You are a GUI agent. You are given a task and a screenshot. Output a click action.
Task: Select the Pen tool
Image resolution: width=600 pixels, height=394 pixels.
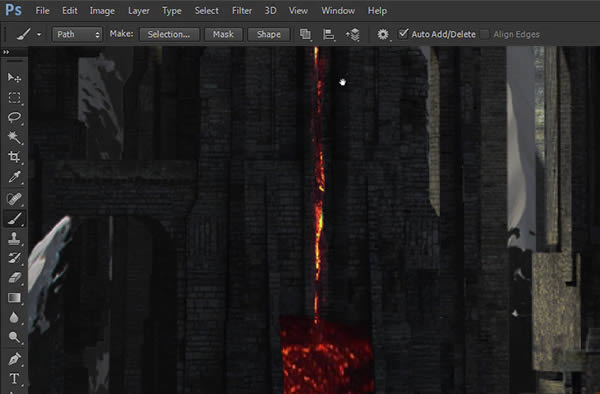click(x=14, y=359)
